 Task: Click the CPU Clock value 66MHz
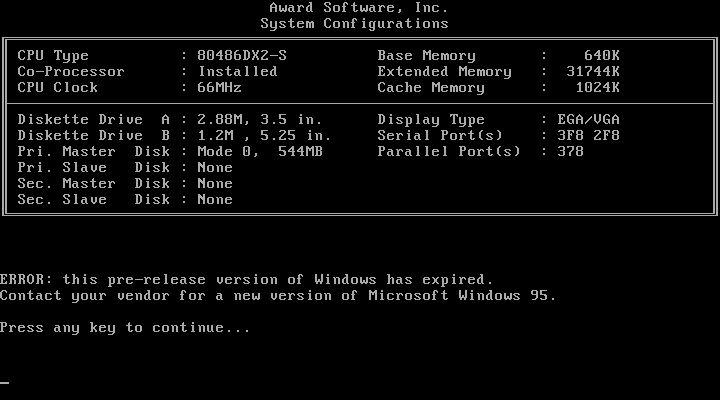tap(220, 88)
